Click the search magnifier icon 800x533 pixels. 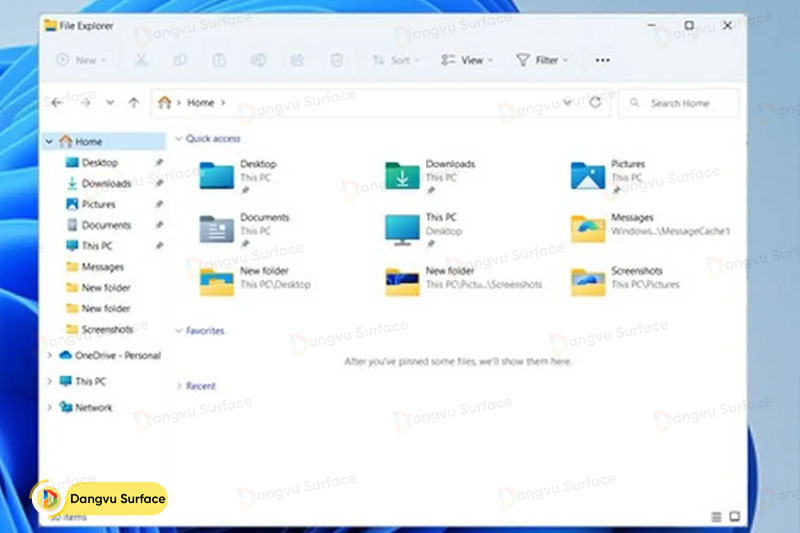pos(634,103)
